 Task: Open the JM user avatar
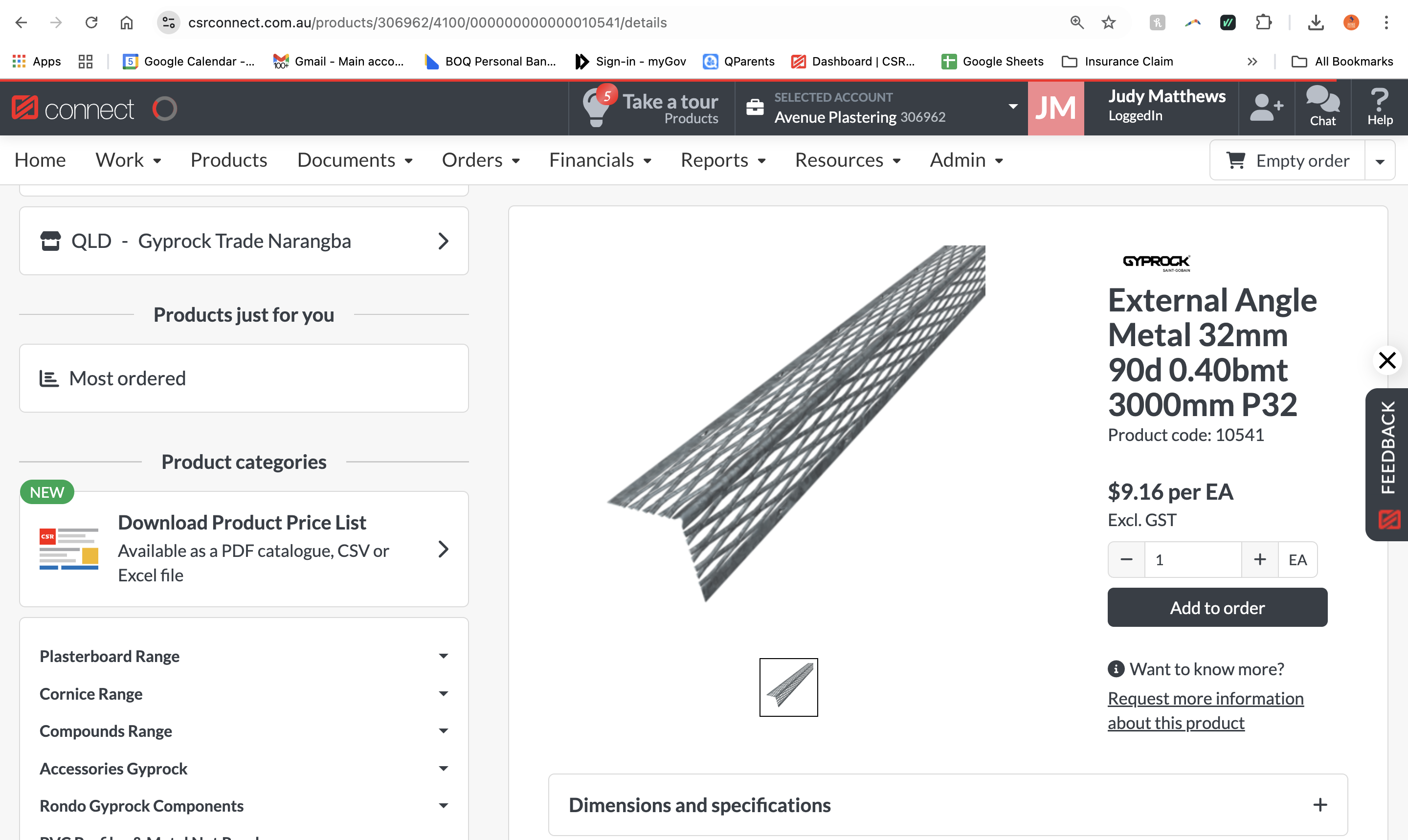(x=1056, y=108)
